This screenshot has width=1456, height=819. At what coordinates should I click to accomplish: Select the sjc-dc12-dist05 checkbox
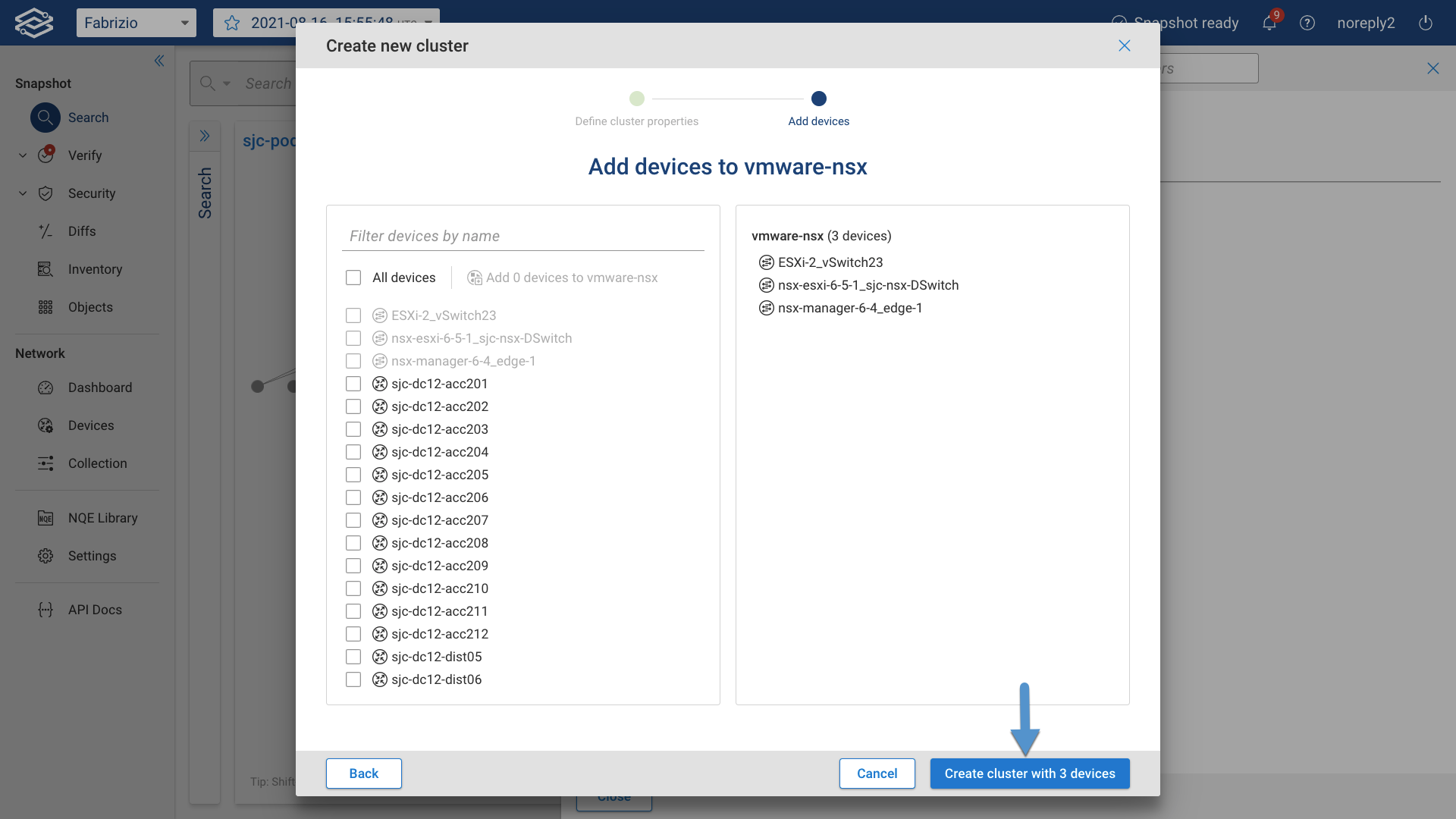353,657
